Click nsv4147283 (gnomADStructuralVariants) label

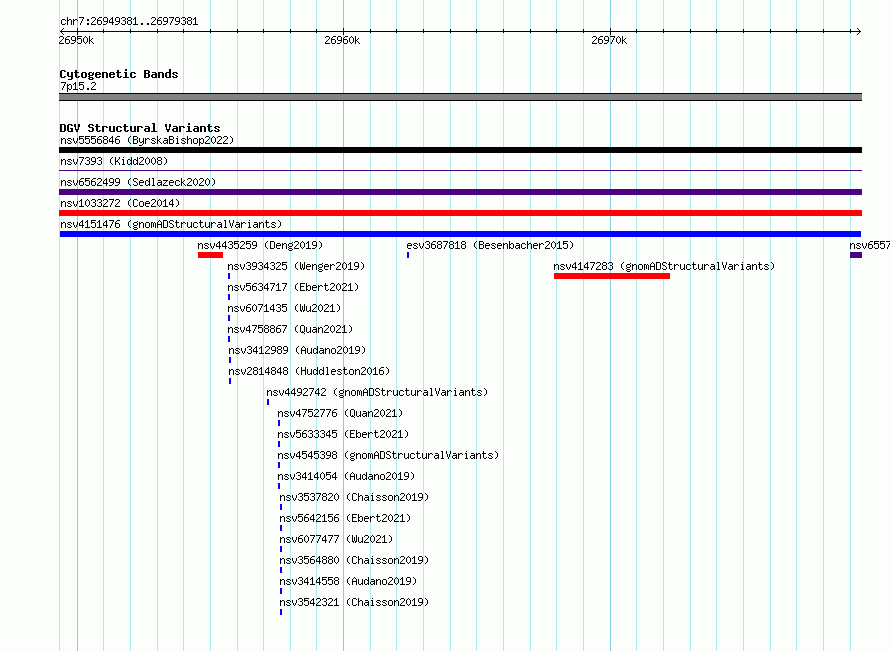tap(664, 266)
